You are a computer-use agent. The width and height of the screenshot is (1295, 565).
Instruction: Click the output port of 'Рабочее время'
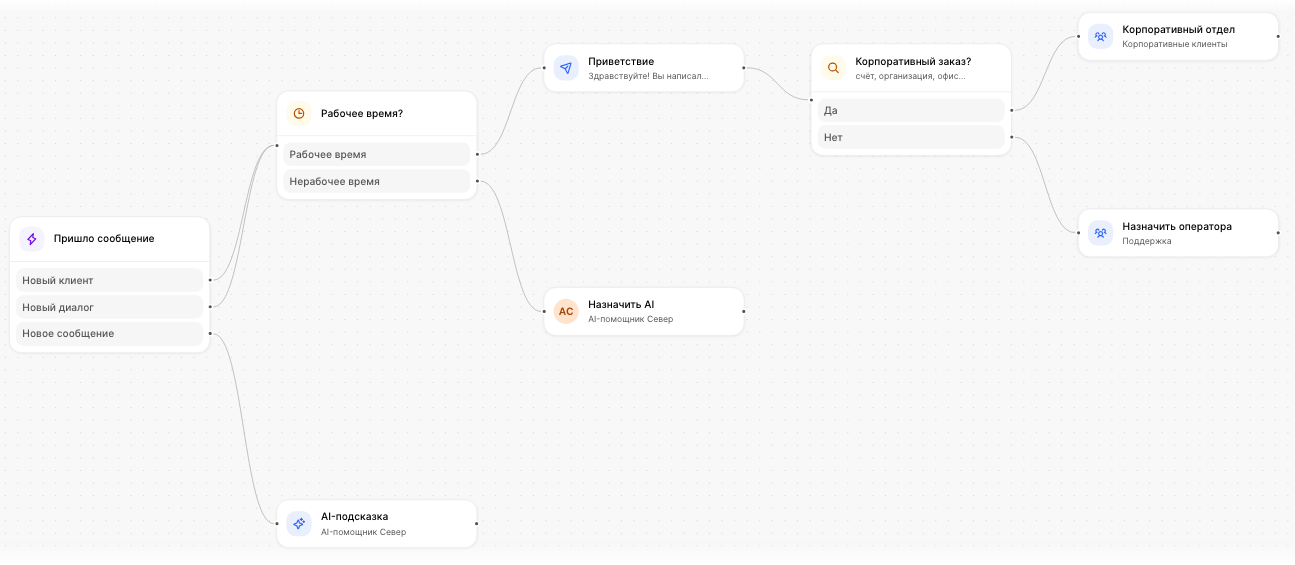coord(477,154)
